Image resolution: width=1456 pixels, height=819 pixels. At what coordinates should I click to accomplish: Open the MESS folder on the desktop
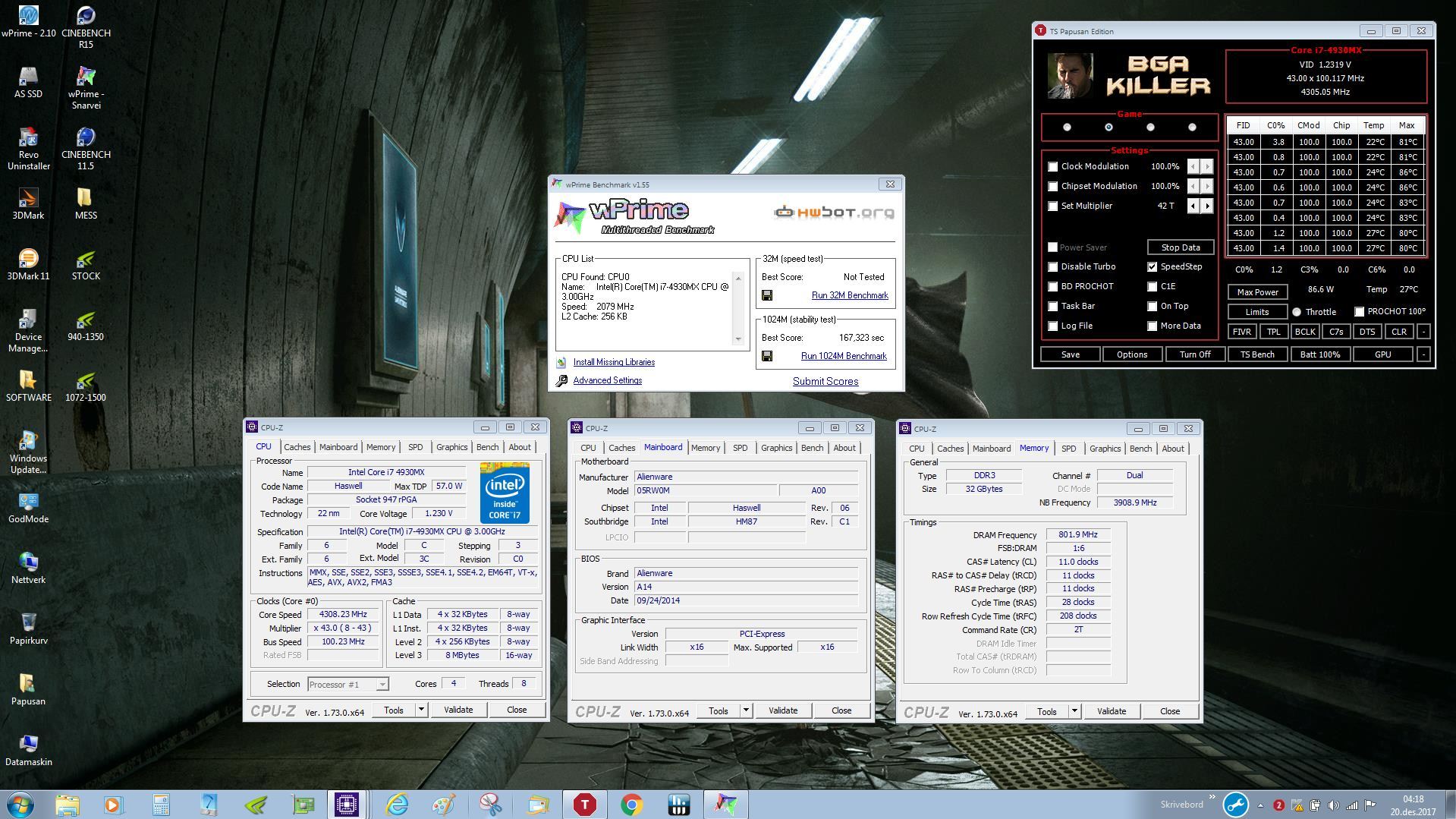[x=86, y=204]
